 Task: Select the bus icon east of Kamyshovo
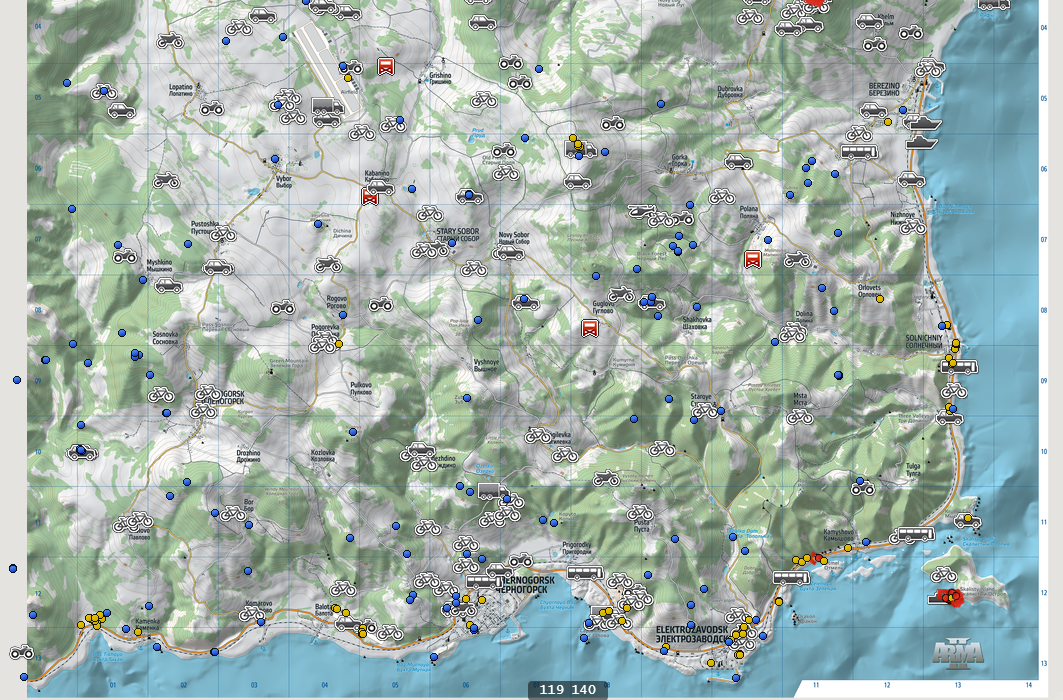915,534
